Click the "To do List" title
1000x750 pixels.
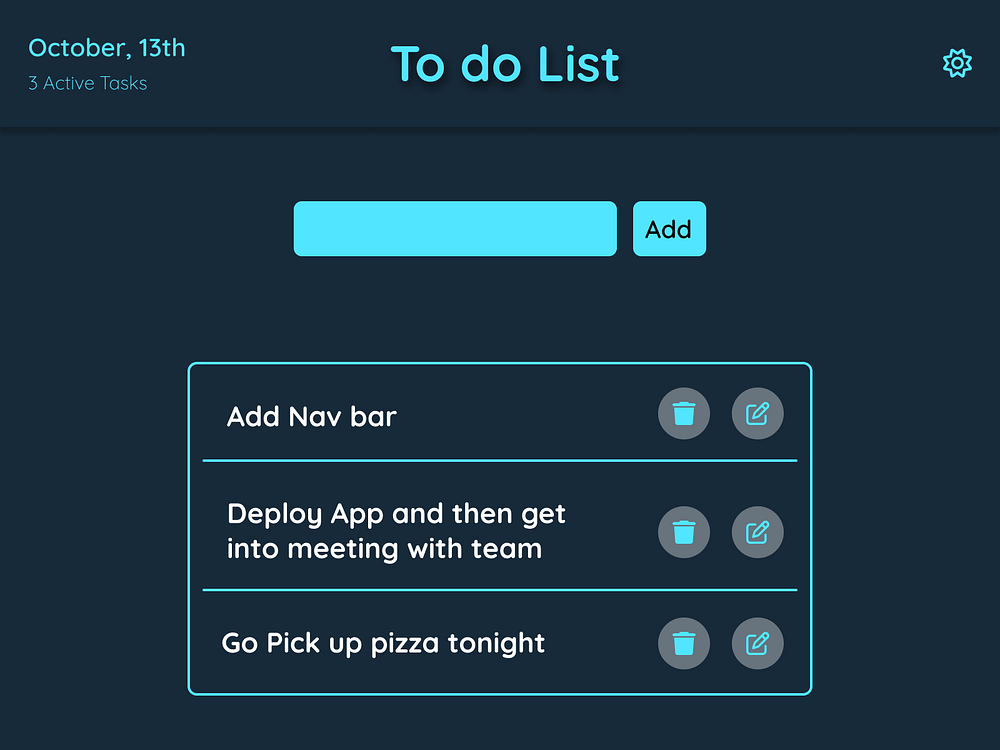pyautogui.click(x=506, y=64)
